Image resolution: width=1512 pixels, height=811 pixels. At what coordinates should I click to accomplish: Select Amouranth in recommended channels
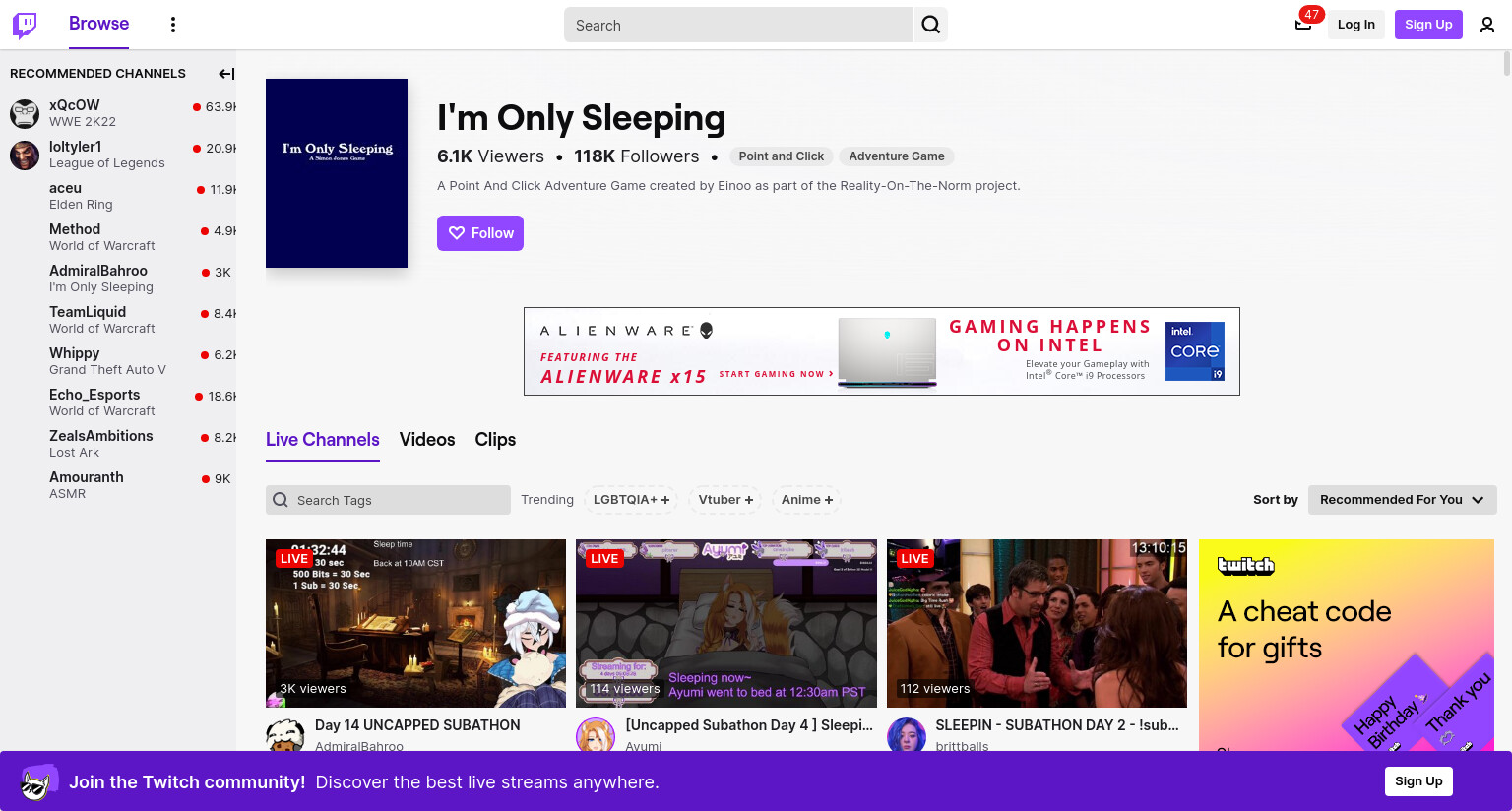click(x=118, y=485)
